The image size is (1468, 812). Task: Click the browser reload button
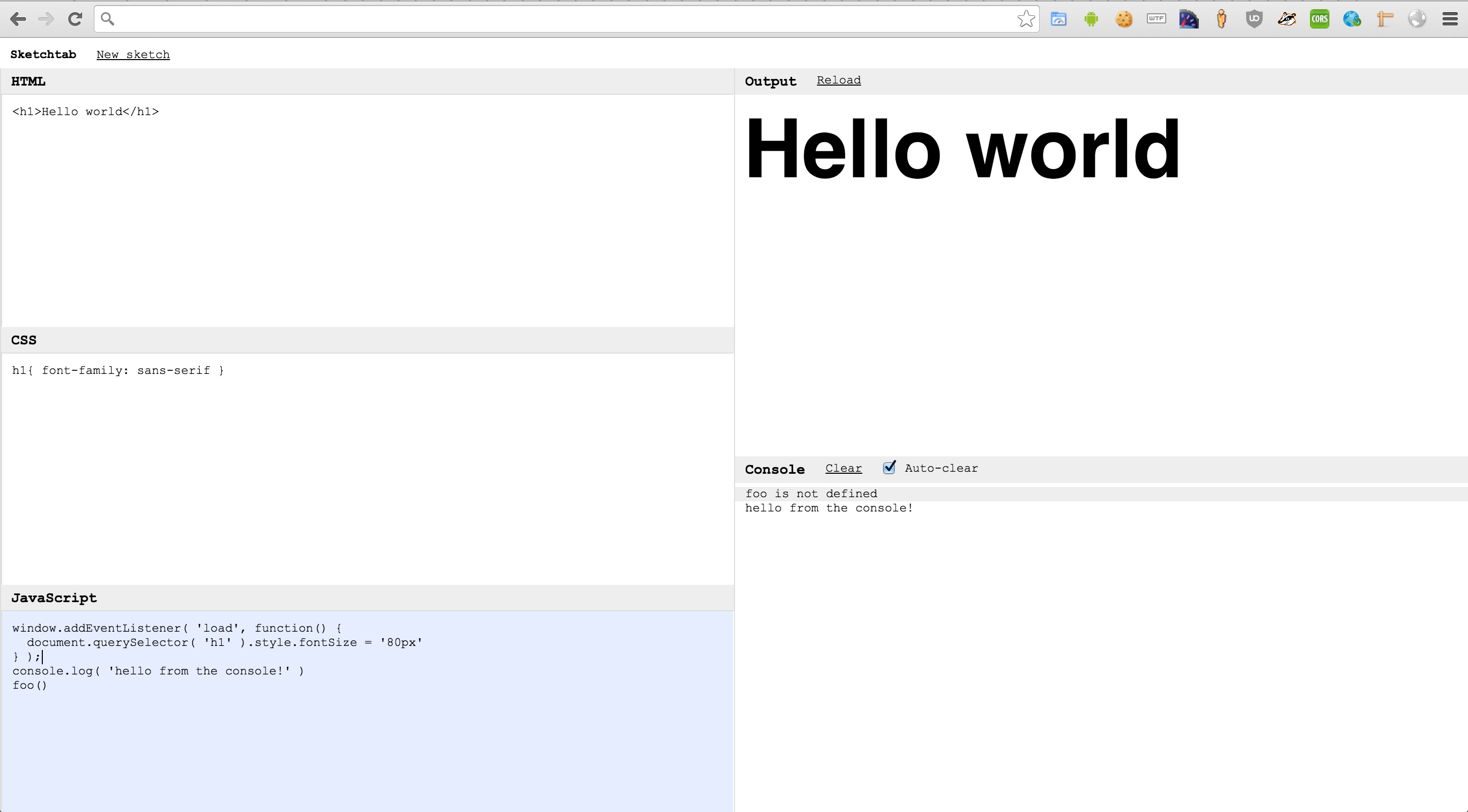coord(74,19)
